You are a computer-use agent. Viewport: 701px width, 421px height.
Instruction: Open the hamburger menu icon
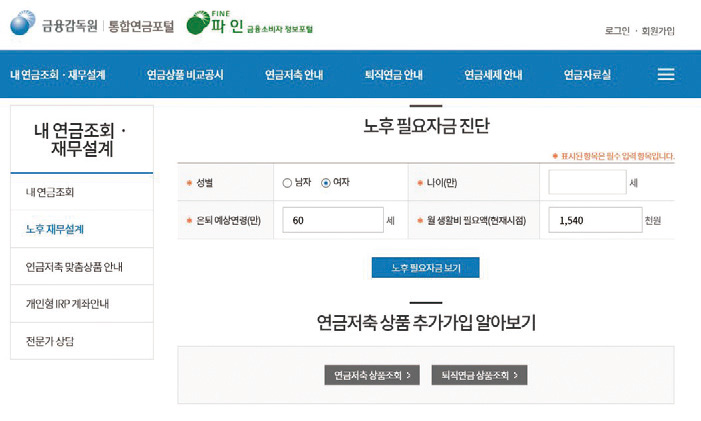pos(665,75)
